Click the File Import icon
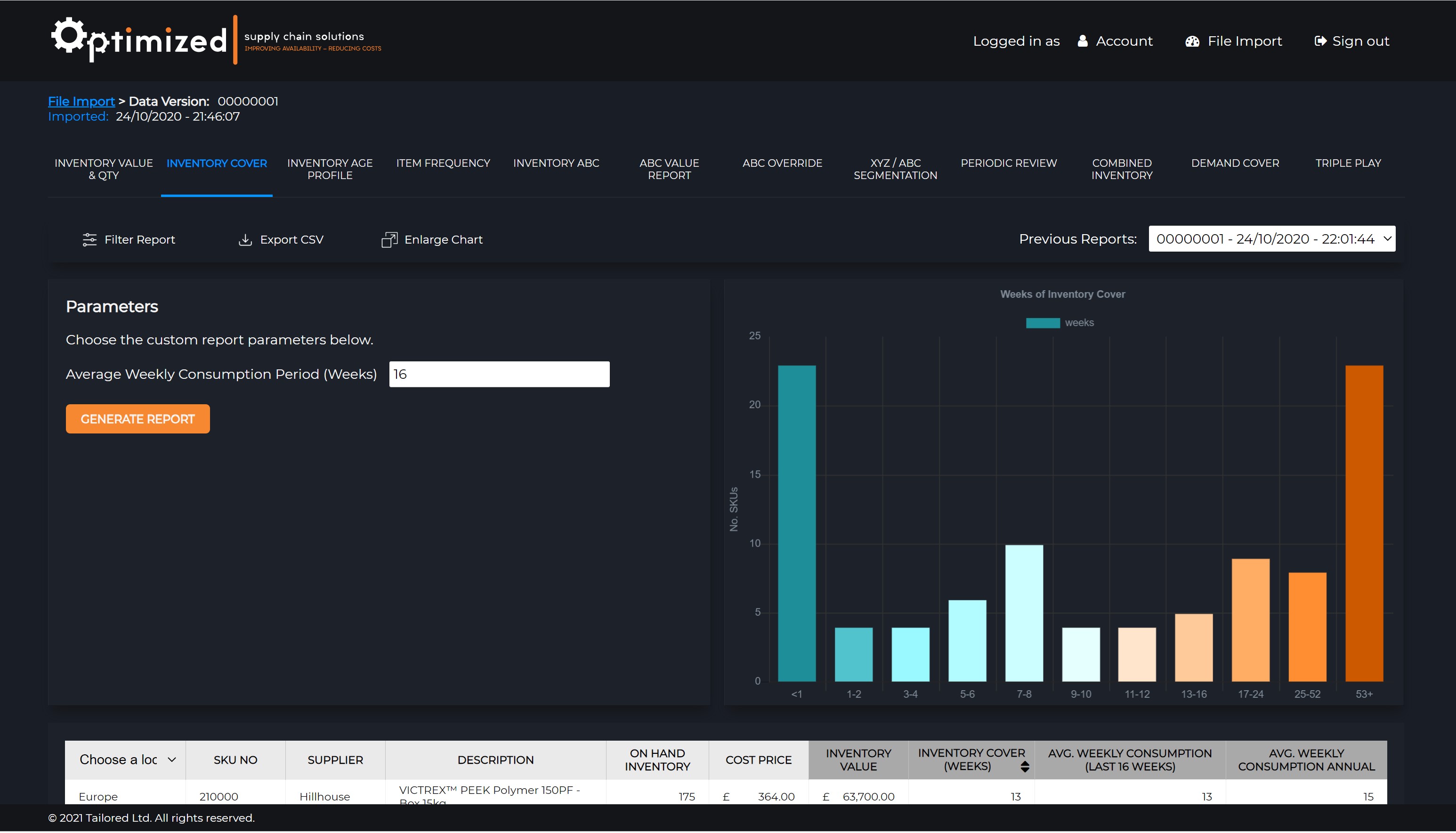This screenshot has width=1456, height=833. (1192, 41)
